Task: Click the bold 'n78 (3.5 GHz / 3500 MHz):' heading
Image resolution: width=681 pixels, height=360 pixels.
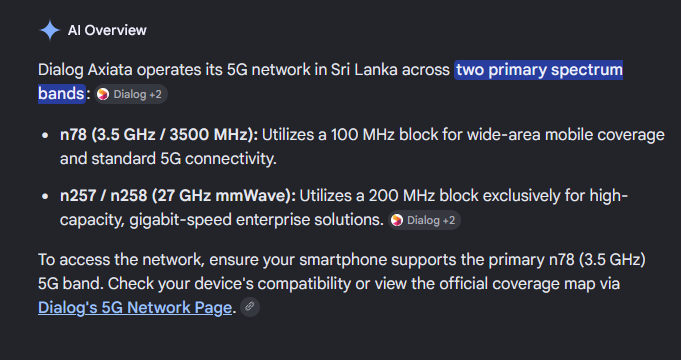Action: tap(159, 135)
